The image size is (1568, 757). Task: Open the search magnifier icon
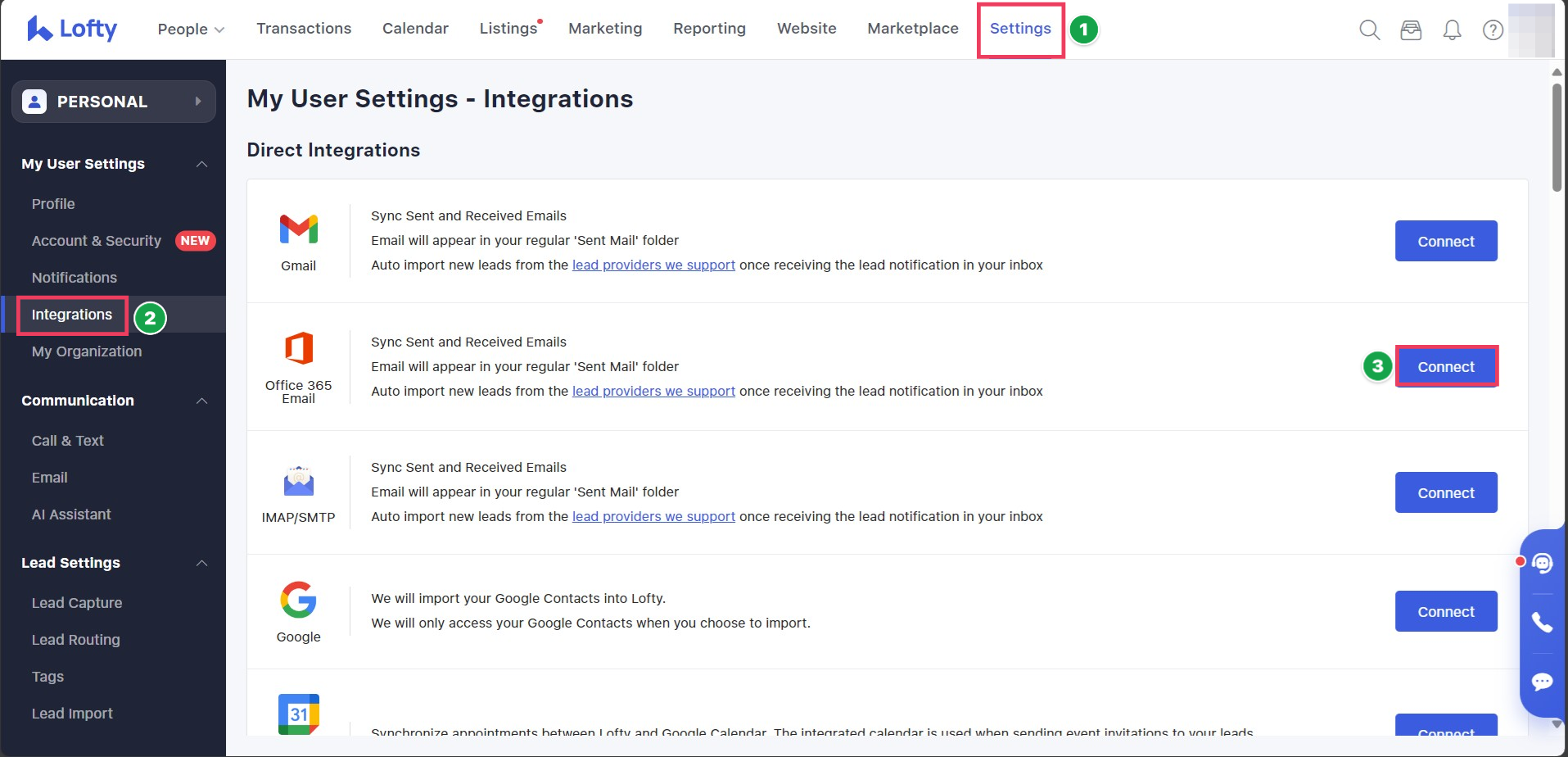coord(1369,30)
